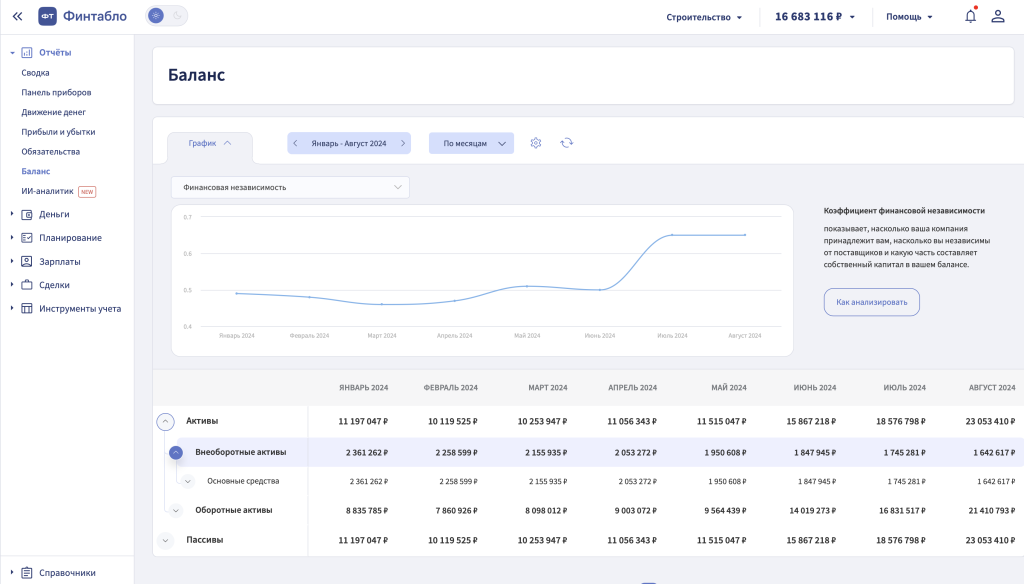Click the Деньги wallet icon

27,214
